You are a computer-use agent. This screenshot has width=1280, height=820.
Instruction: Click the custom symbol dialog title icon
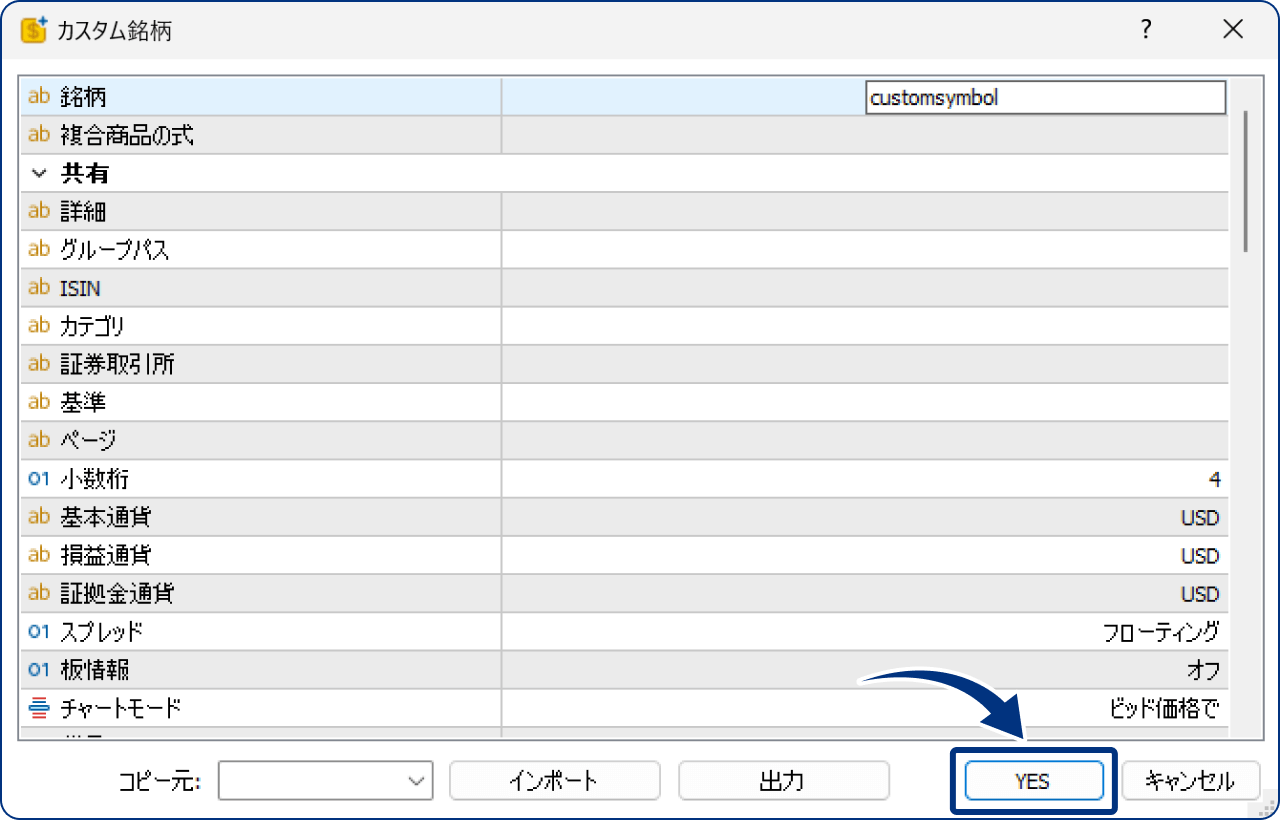35,30
